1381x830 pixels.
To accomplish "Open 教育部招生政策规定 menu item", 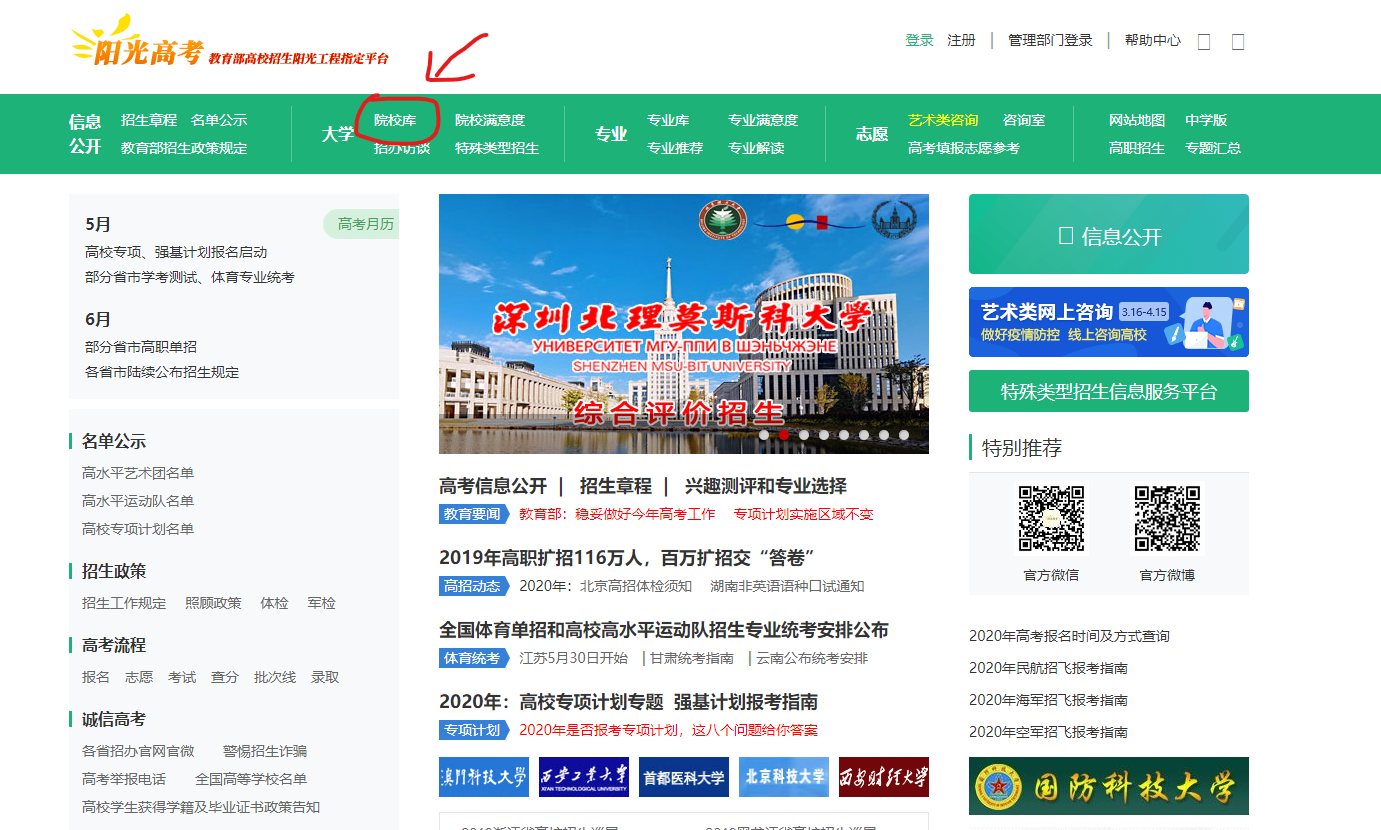I will pyautogui.click(x=184, y=148).
